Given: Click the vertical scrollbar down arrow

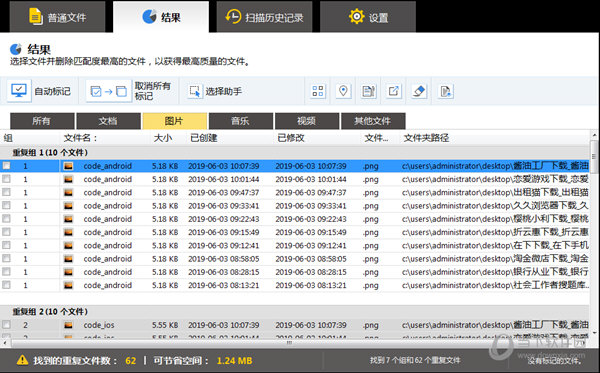Looking at the screenshot, I should 594,333.
